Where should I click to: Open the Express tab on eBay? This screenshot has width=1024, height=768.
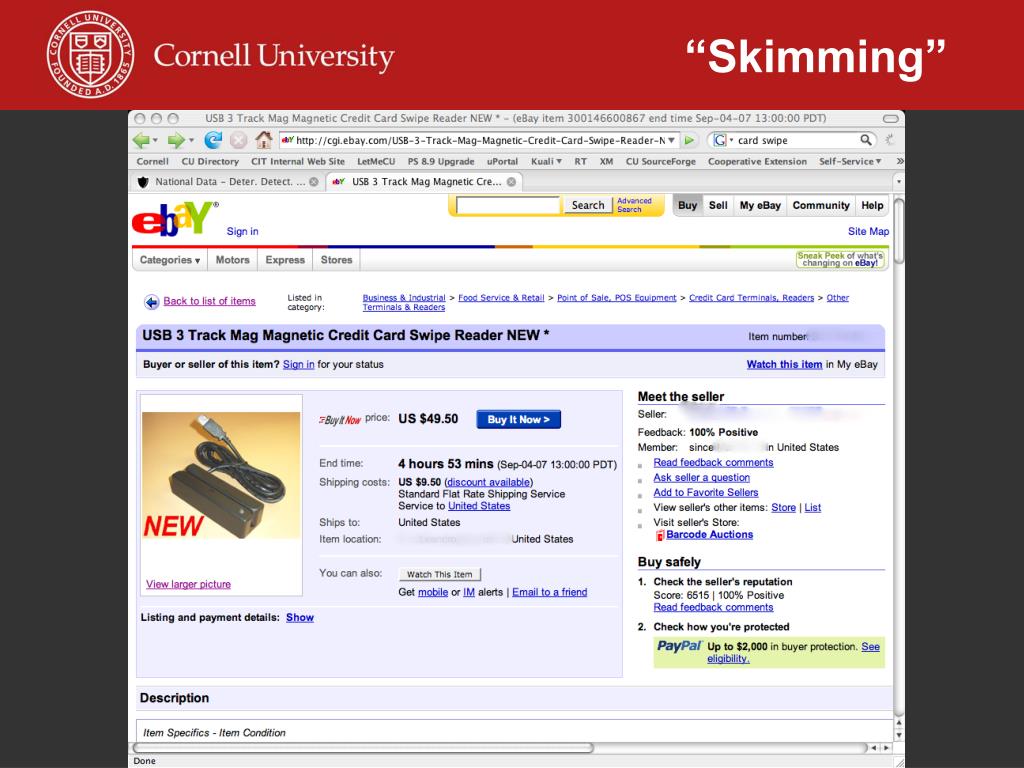(x=285, y=260)
